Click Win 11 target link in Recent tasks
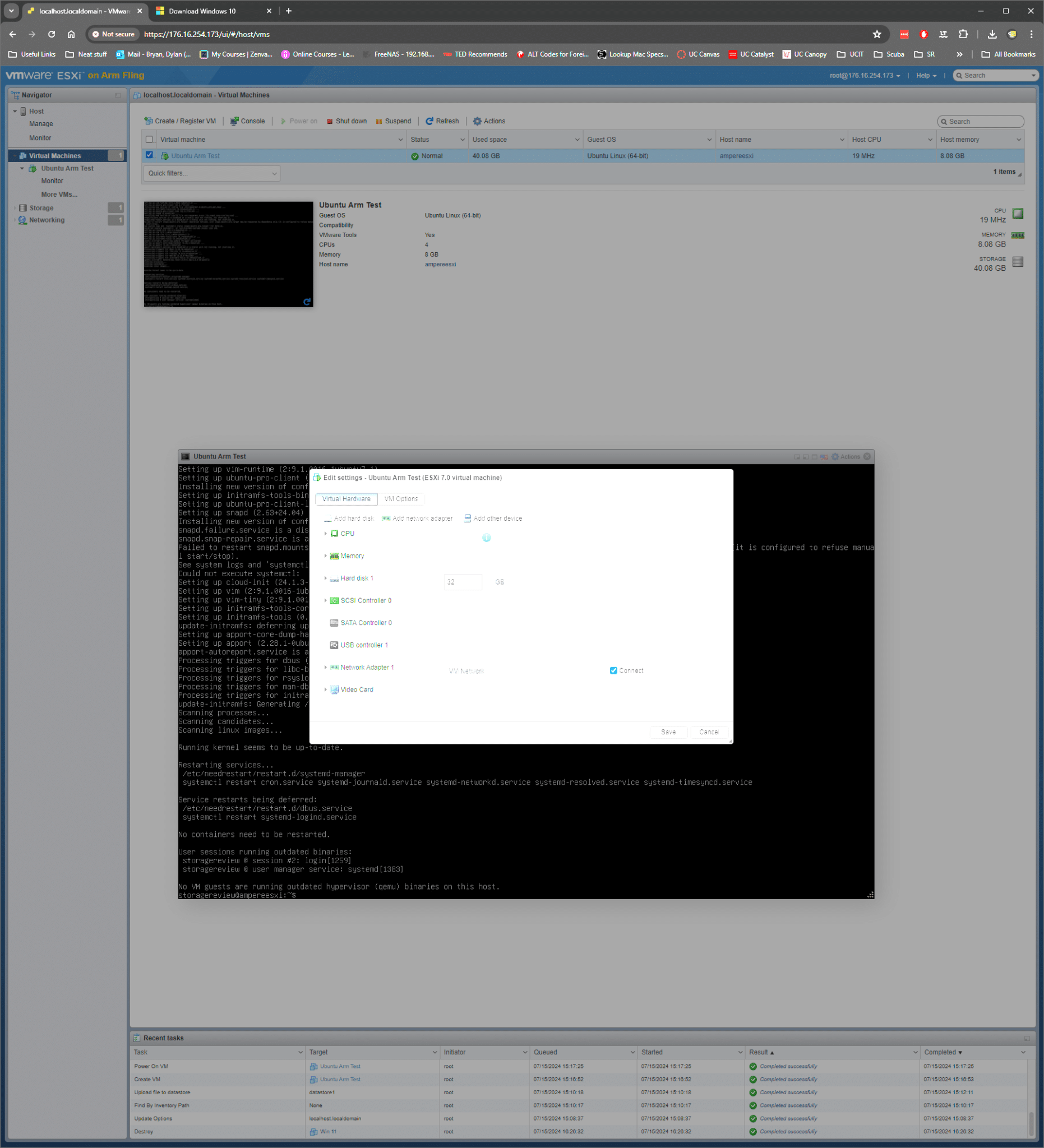The height and width of the screenshot is (1148, 1044). pyautogui.click(x=328, y=1132)
